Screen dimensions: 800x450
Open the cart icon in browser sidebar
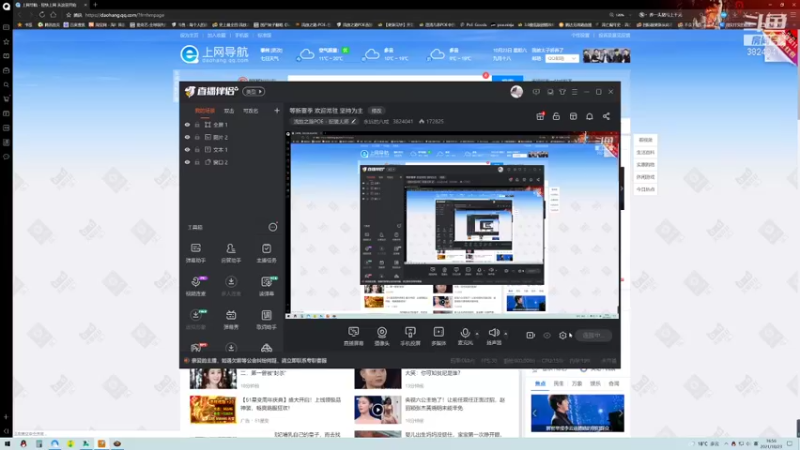(6, 99)
